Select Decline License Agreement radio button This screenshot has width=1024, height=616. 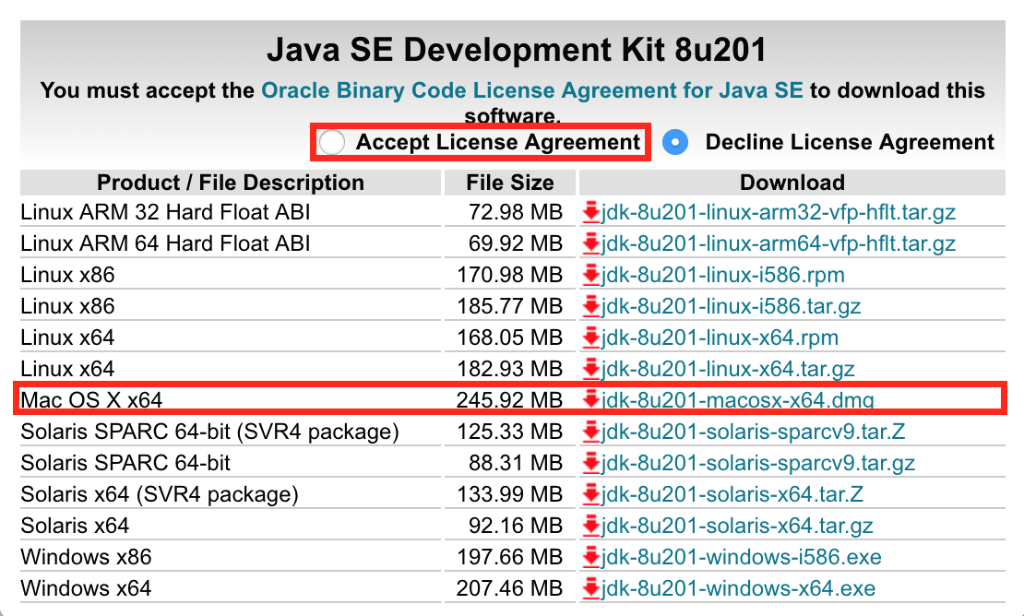pos(675,142)
